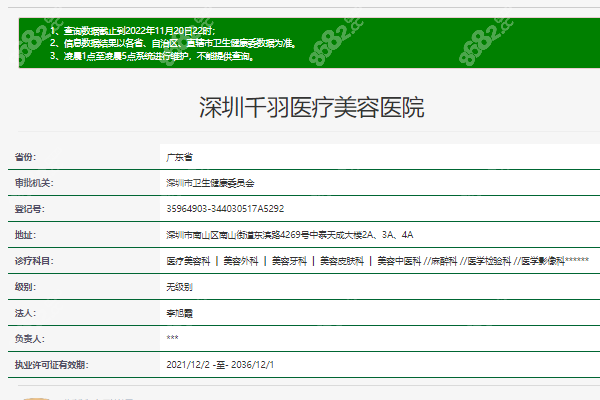This screenshot has width=600, height=400.
Task: Click the value 广东省
Action: [x=179, y=157]
